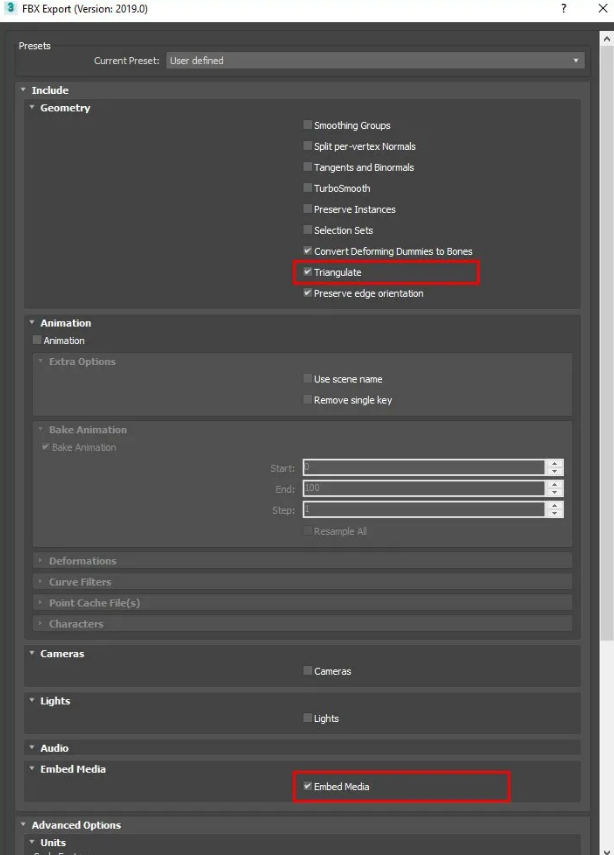
Task: Increase the Start value with up arrow
Action: 555,463
